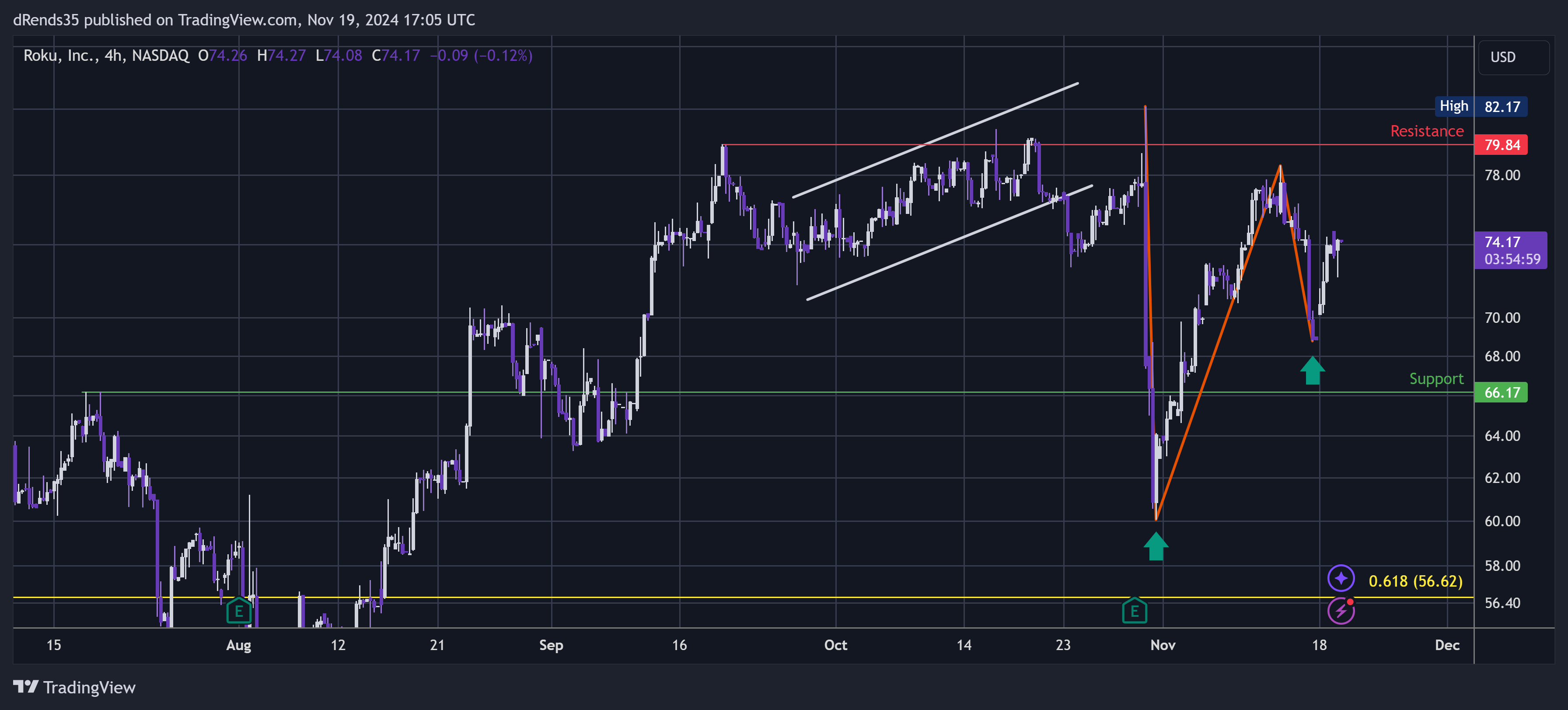Click the high value H74.27
Screen dimensions: 1568x710
pyautogui.click(x=281, y=56)
